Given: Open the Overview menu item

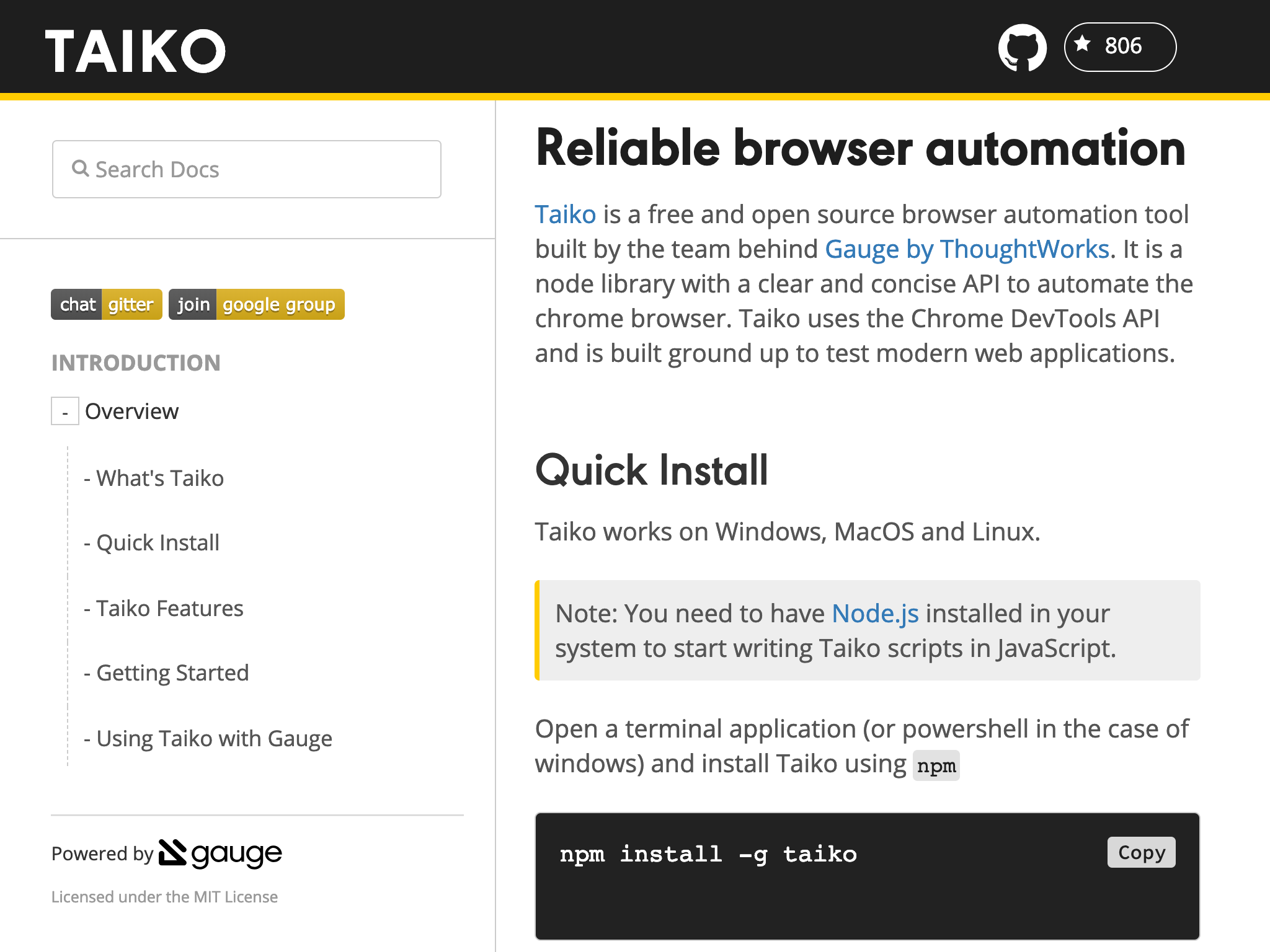Looking at the screenshot, I should [x=131, y=411].
